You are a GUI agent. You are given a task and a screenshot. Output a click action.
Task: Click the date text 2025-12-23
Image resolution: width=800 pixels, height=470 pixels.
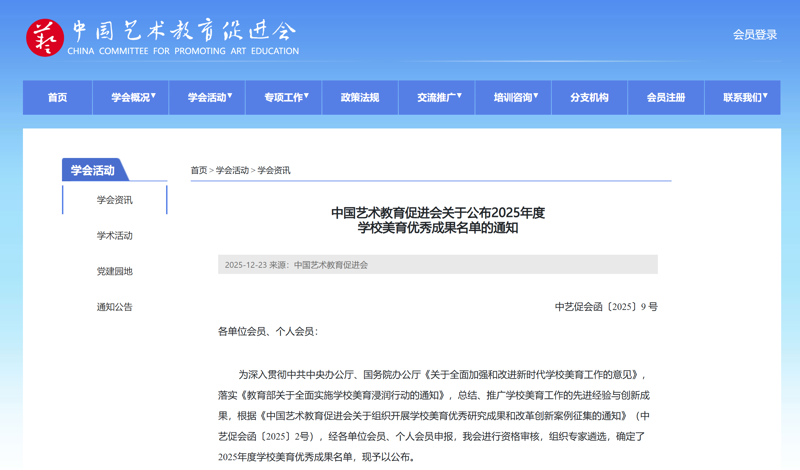246,265
